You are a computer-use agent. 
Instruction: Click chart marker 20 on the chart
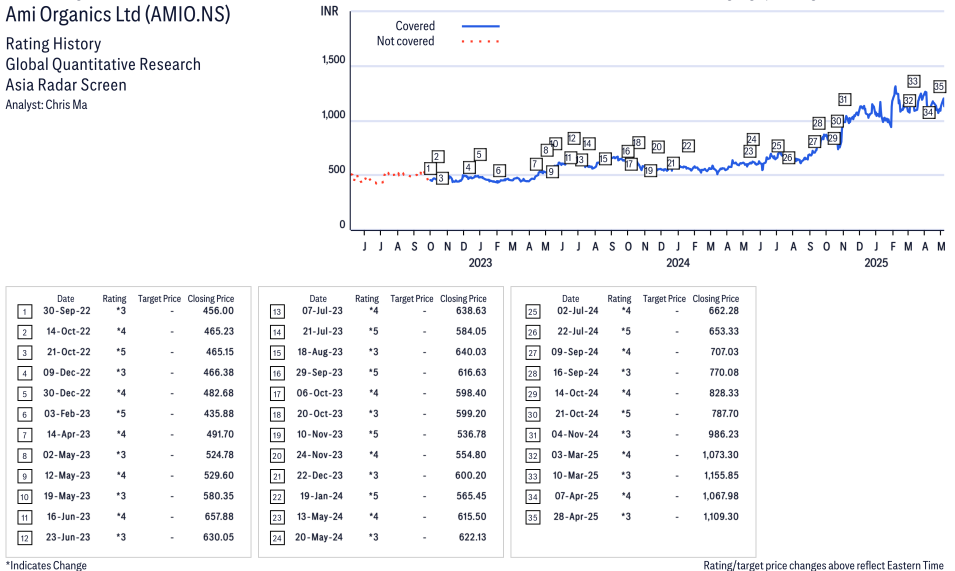click(657, 147)
